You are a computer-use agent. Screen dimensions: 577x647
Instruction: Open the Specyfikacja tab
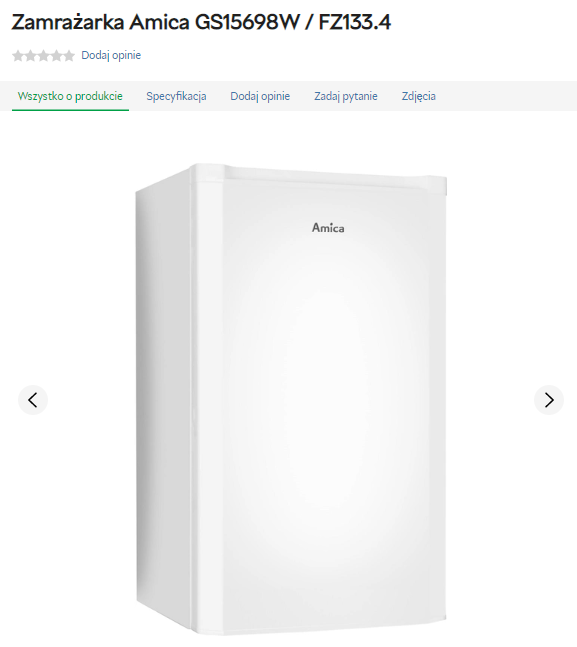click(x=176, y=96)
